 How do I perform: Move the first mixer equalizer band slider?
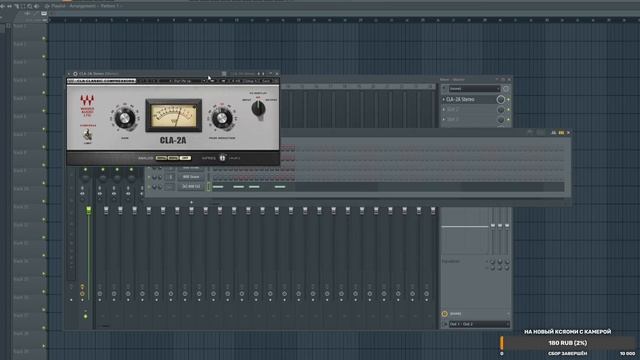[x=493, y=226]
